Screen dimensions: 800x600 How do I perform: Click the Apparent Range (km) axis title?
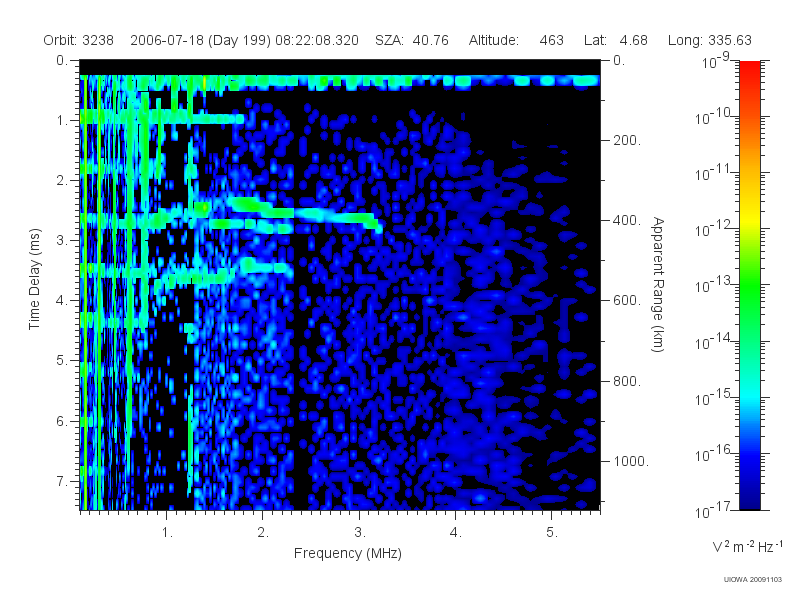pos(658,284)
